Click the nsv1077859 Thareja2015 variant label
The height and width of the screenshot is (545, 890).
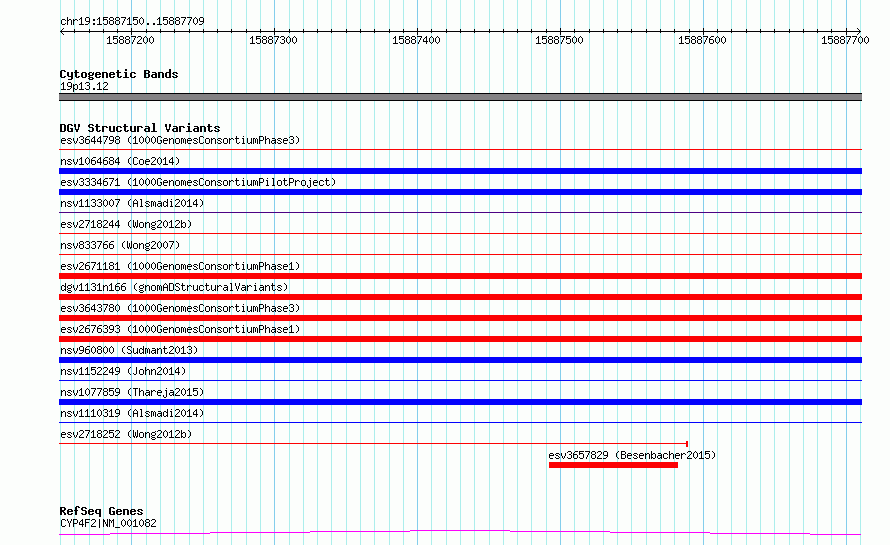[x=132, y=392]
